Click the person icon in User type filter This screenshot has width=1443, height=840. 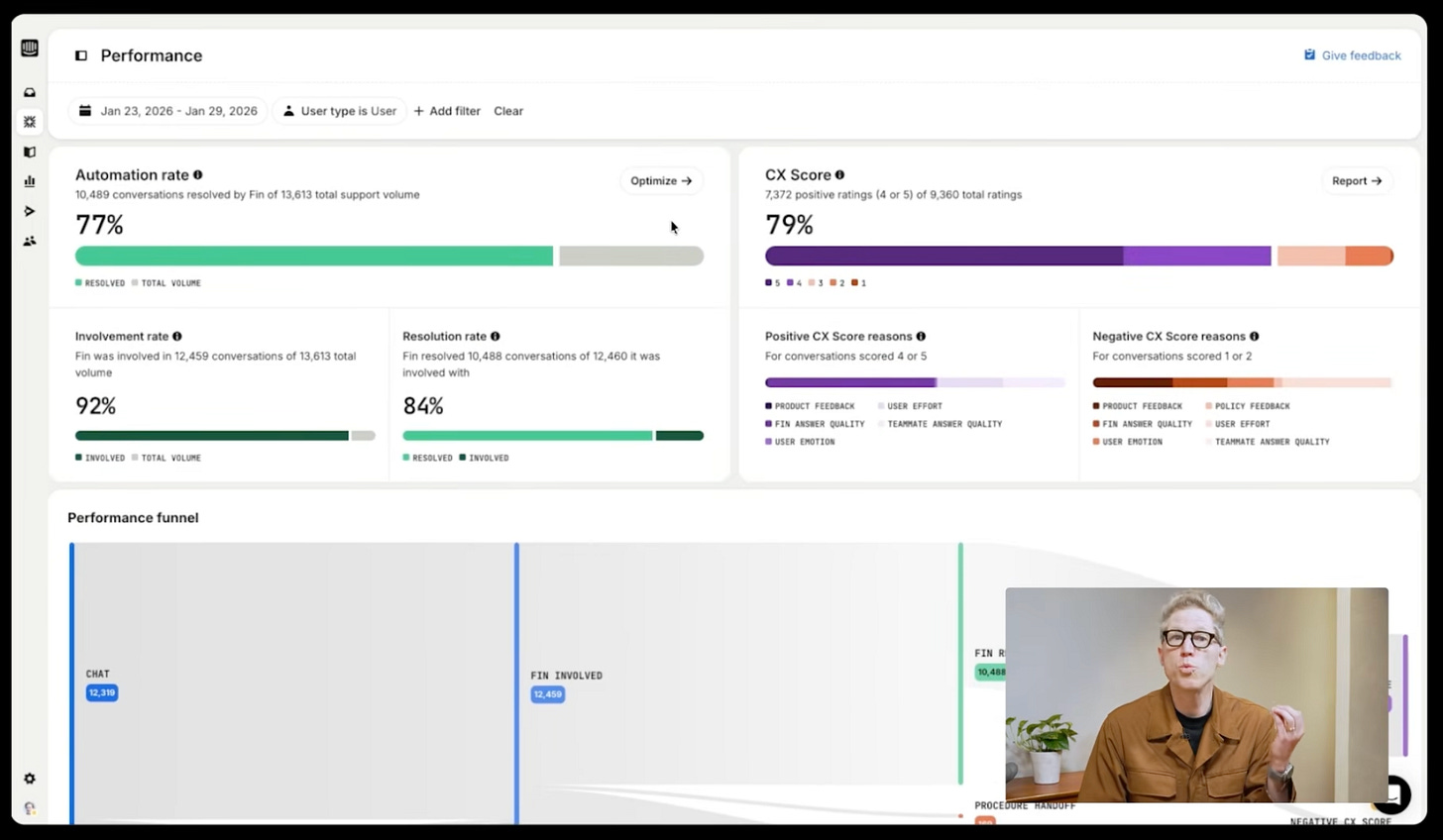[288, 111]
